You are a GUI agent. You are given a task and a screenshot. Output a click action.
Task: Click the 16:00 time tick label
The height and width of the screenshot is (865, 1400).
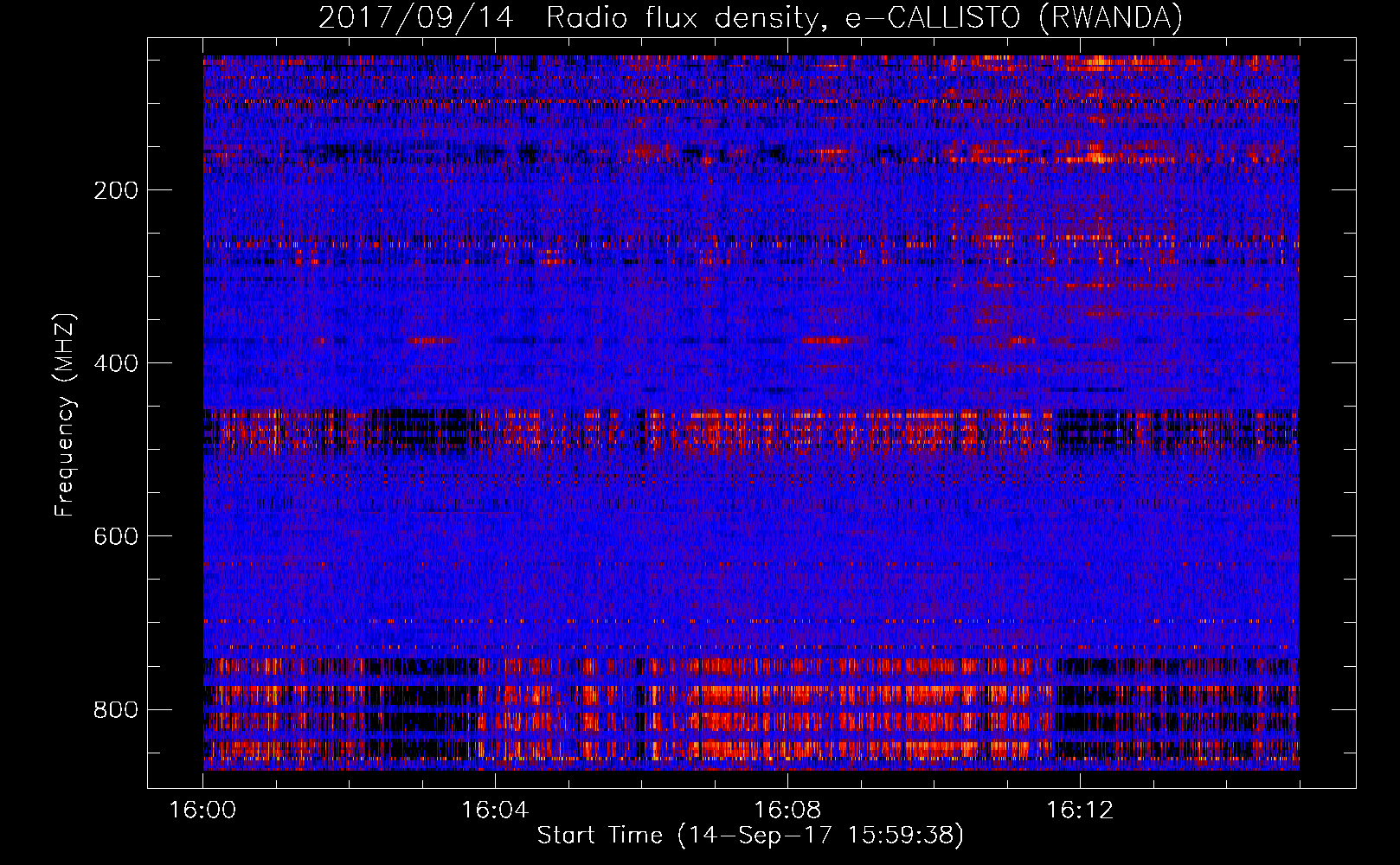[x=203, y=810]
